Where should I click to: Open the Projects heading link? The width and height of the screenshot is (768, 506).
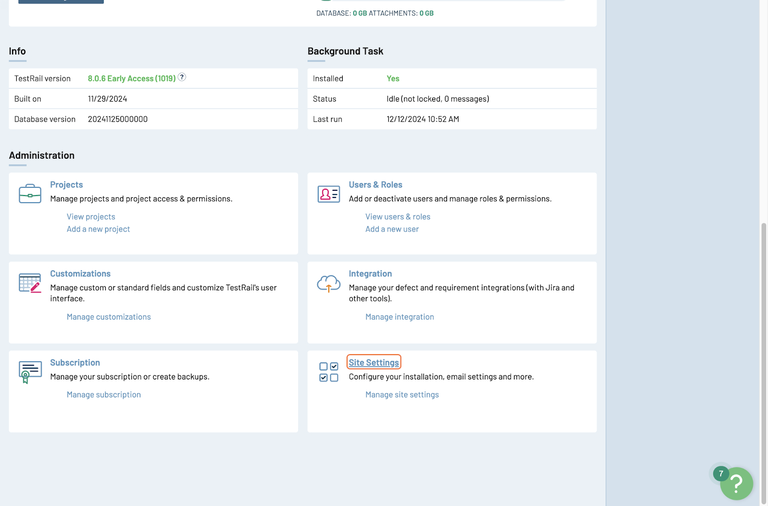[66, 185]
